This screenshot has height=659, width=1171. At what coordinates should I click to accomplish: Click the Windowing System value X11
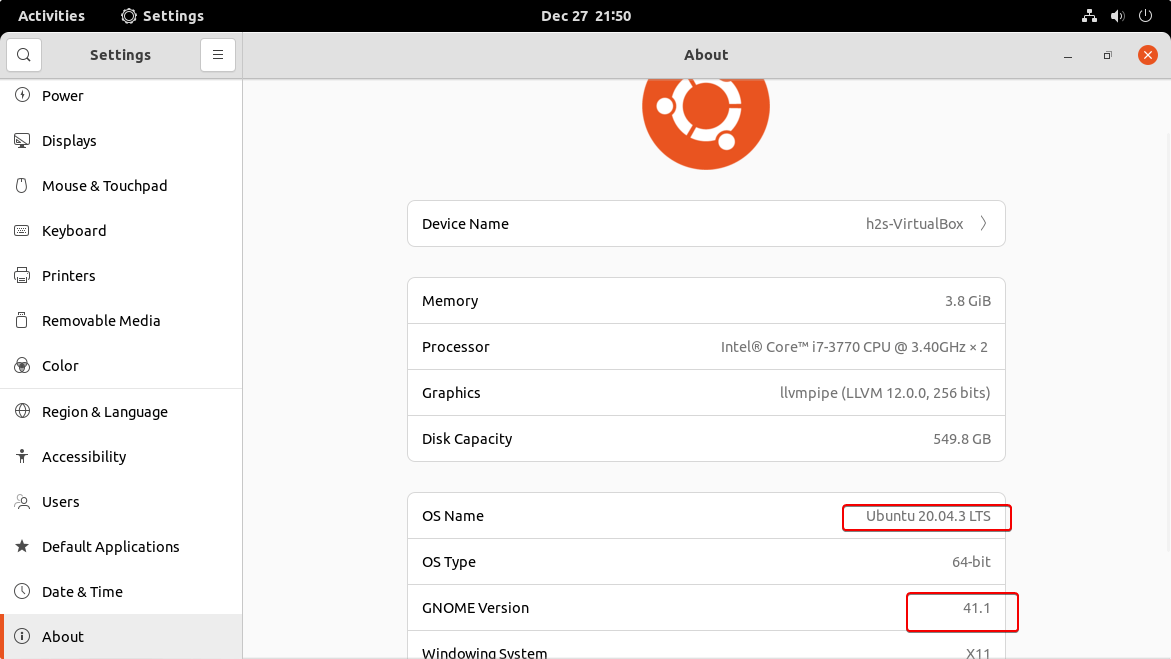tap(978, 652)
